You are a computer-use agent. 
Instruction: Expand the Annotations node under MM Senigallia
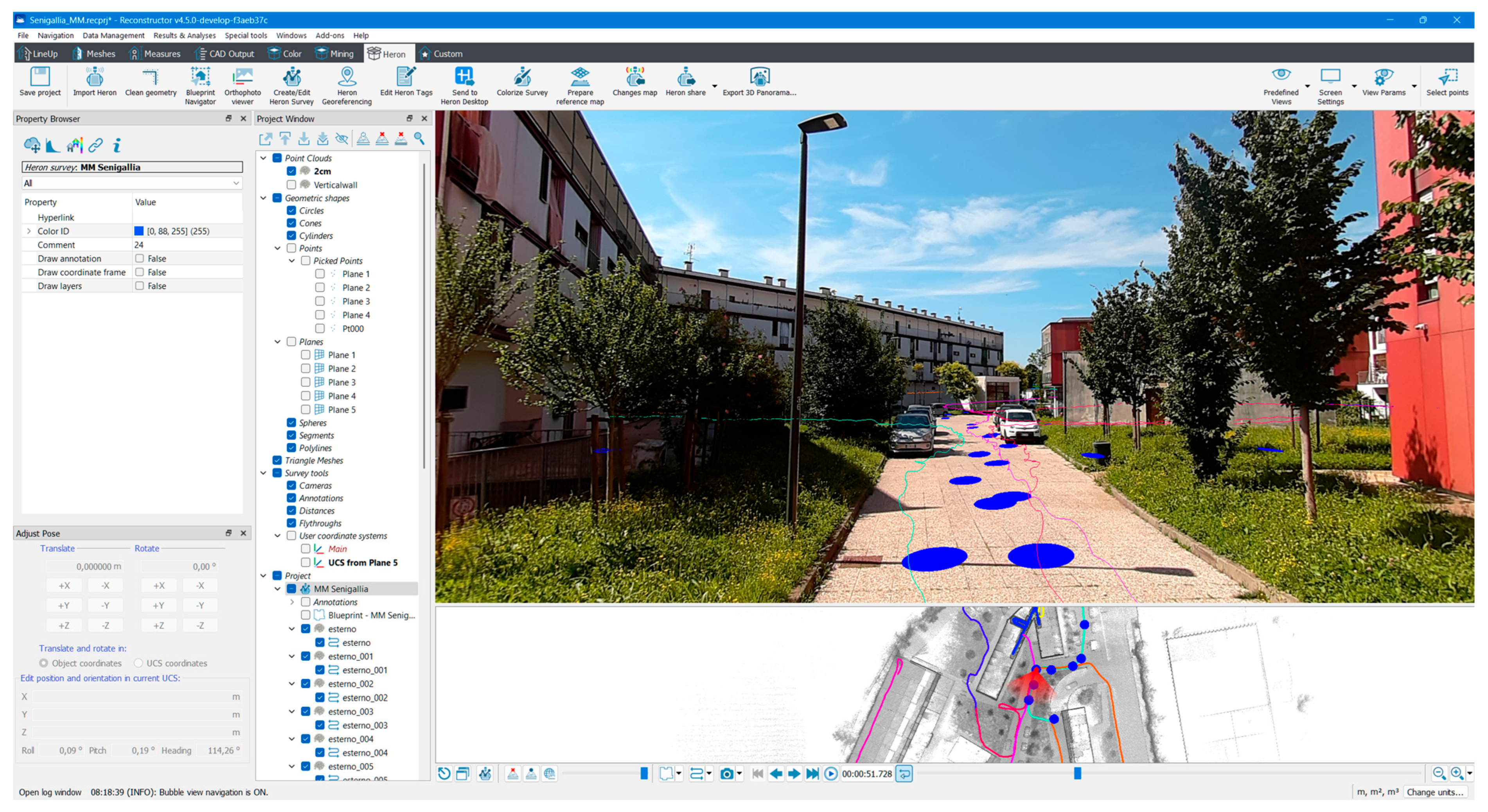292,602
